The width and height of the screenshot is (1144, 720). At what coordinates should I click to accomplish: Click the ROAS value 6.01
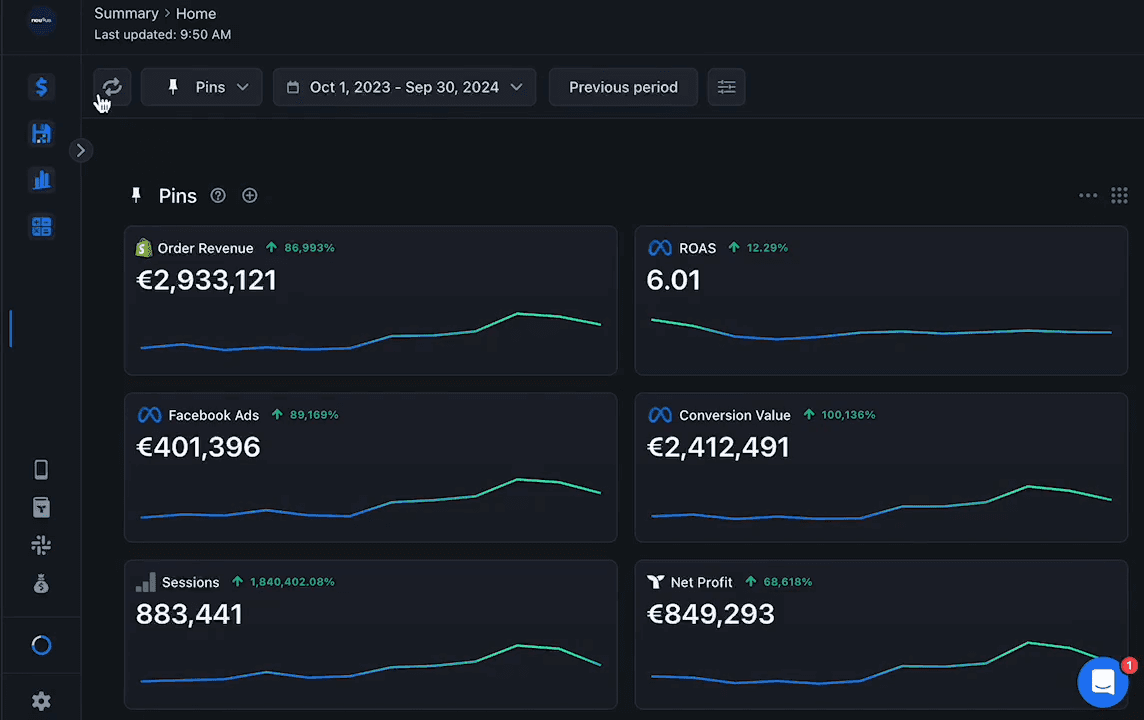(673, 280)
